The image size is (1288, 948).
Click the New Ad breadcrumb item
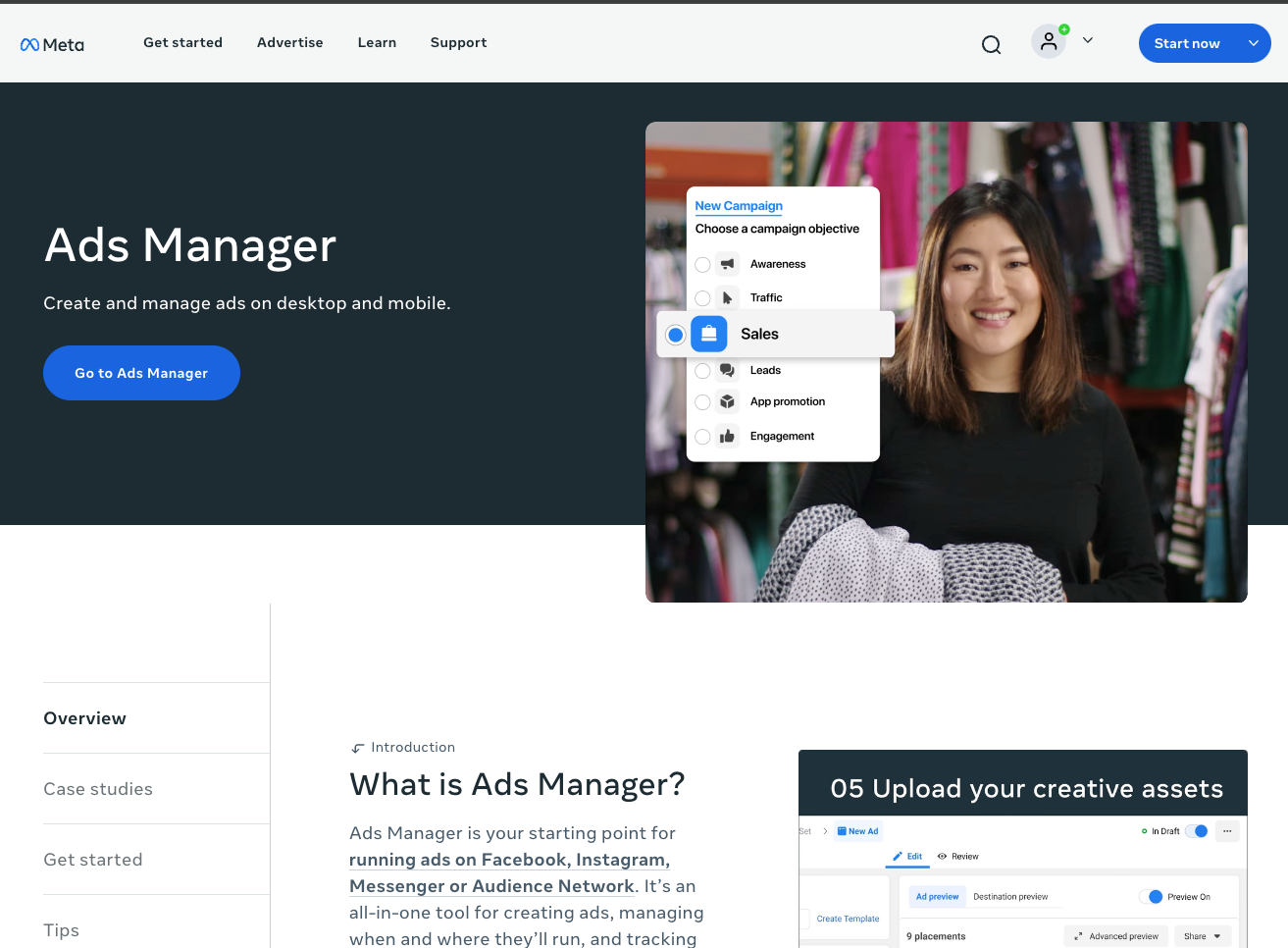click(858, 831)
